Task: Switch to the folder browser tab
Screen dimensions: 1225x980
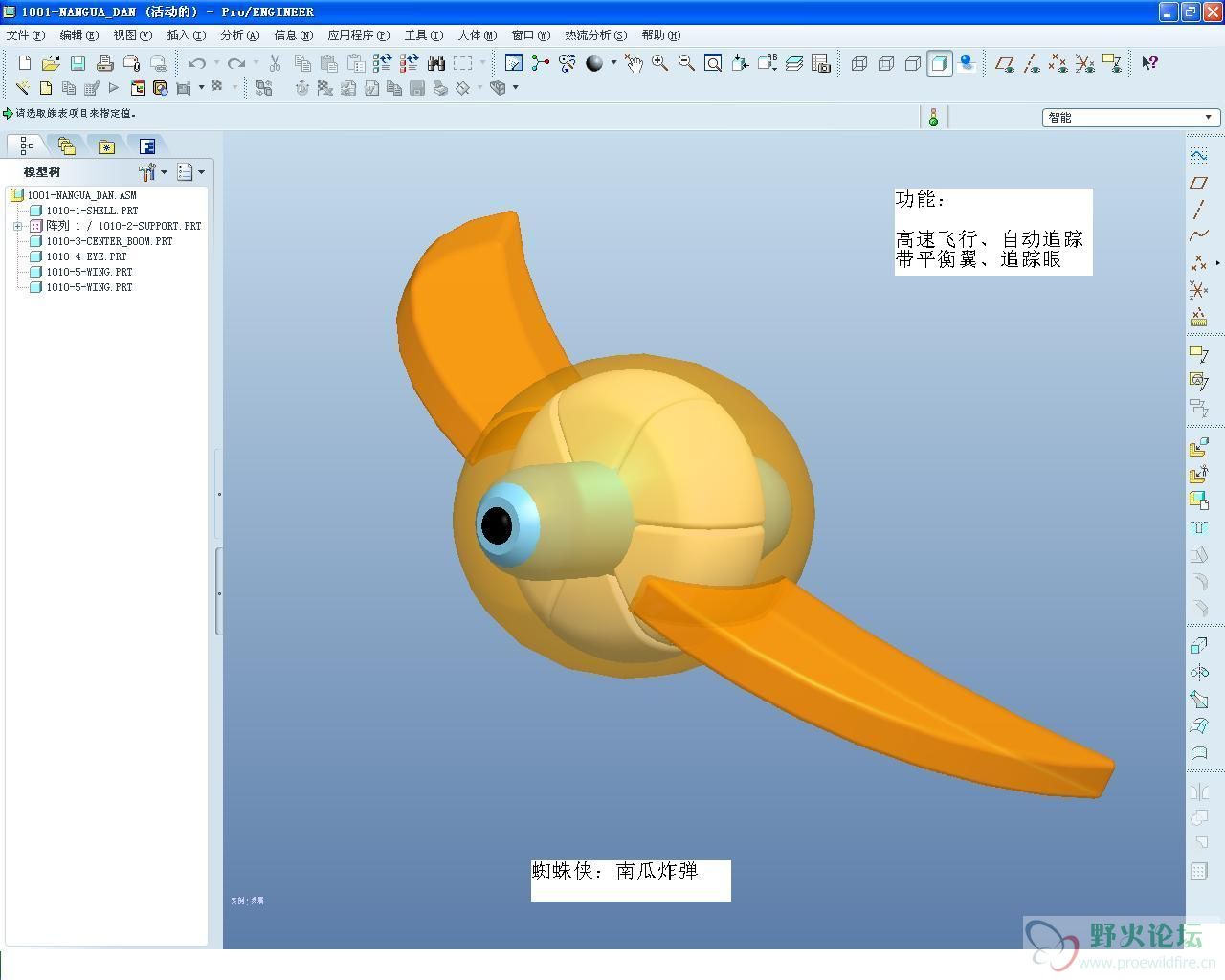Action: (66, 145)
